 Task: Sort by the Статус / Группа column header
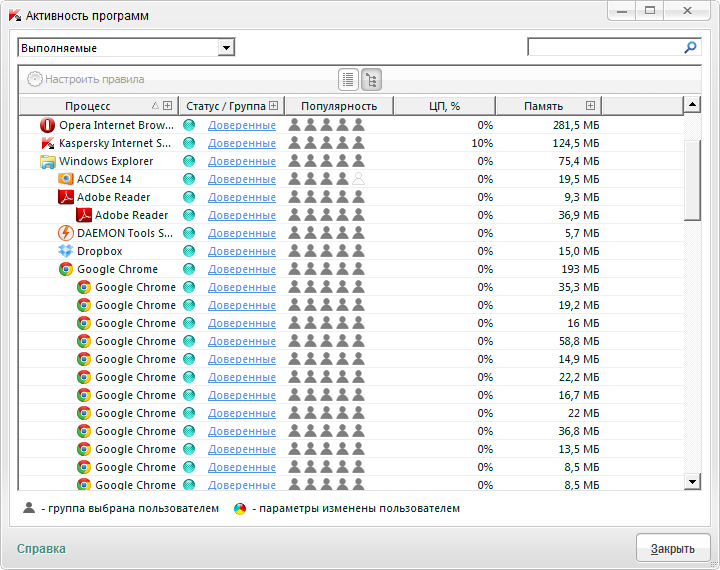point(226,106)
